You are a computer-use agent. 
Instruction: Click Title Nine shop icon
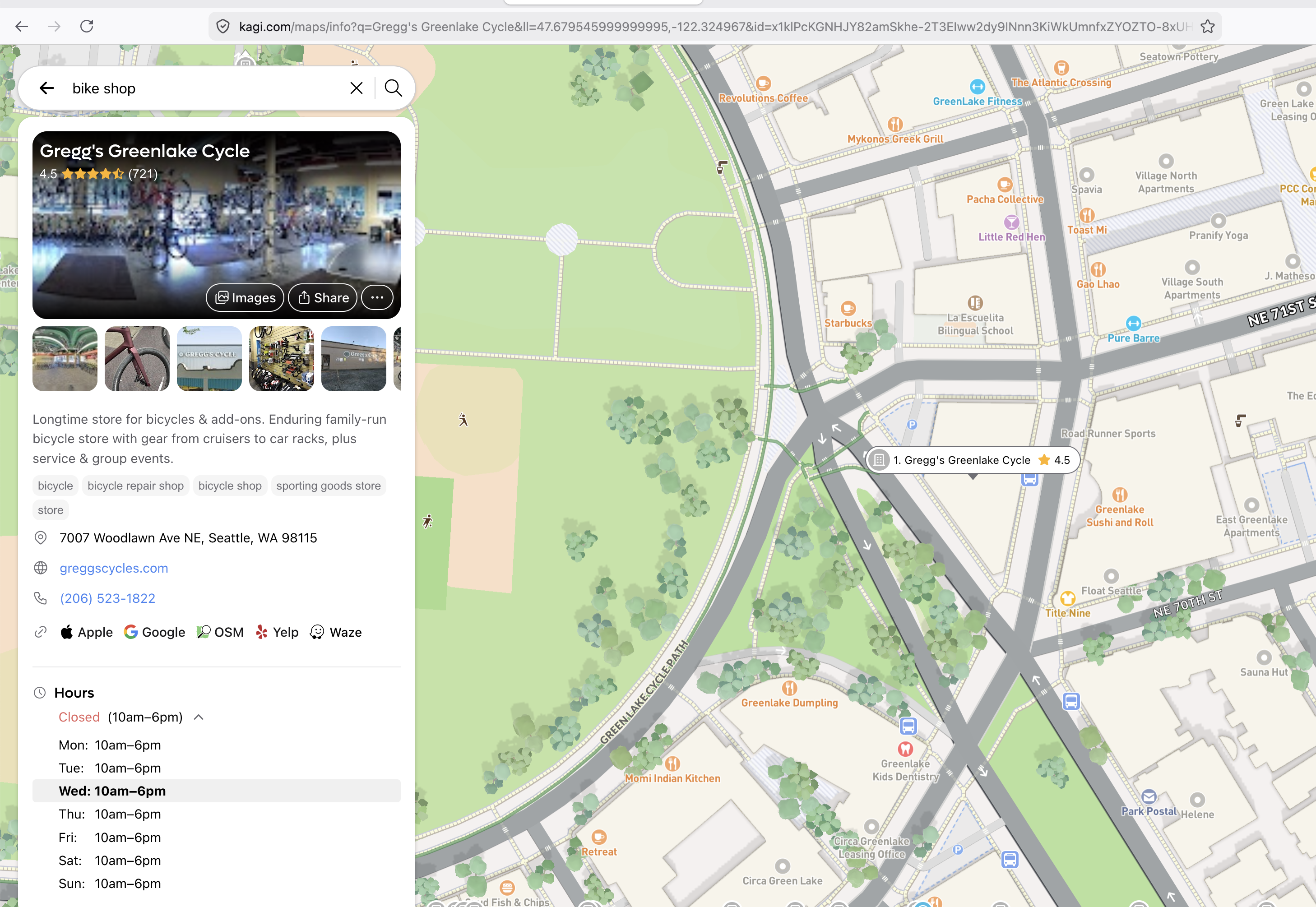(x=1068, y=598)
